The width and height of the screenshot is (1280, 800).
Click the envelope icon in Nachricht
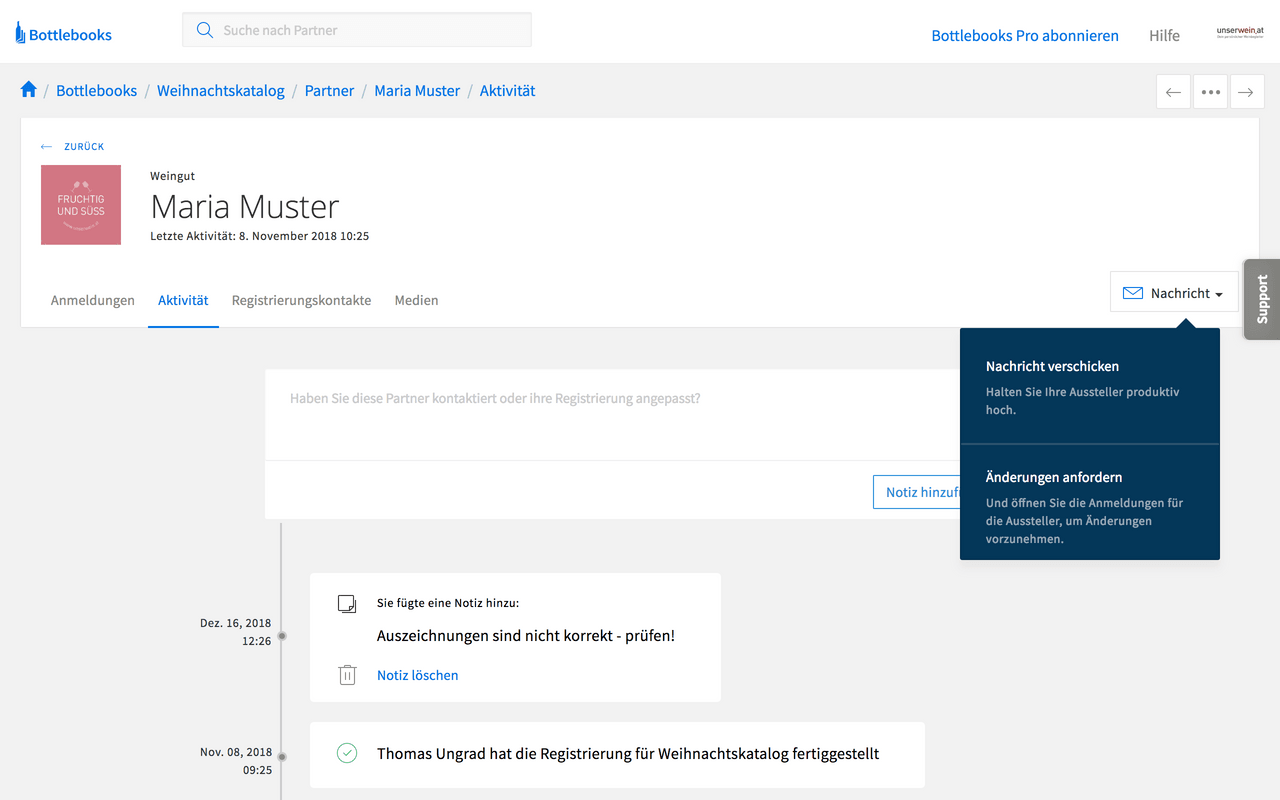pyautogui.click(x=1133, y=293)
